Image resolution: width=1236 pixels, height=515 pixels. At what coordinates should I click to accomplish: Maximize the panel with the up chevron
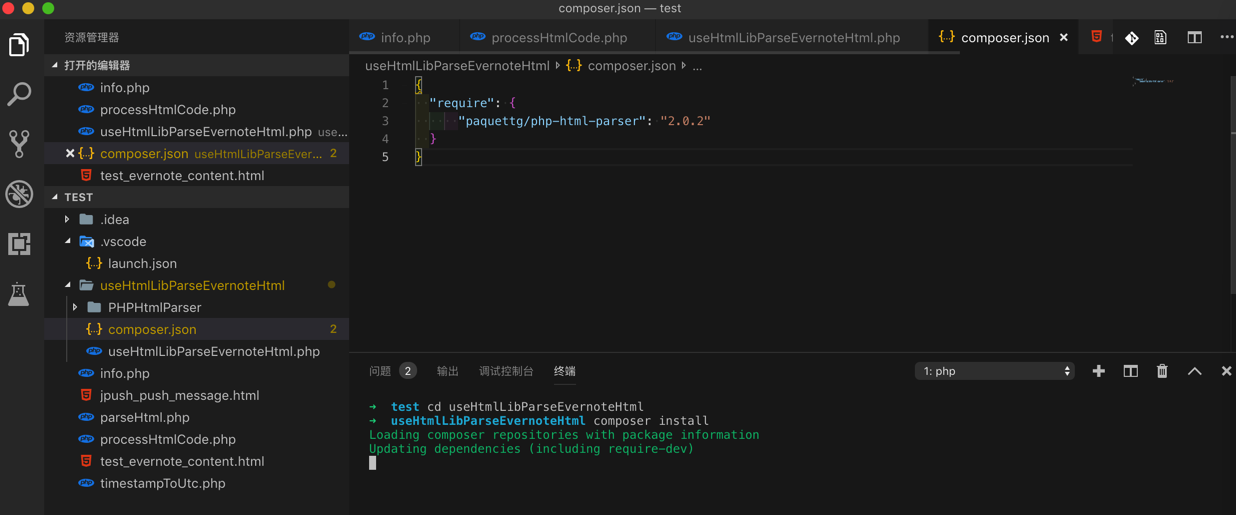(x=1194, y=371)
